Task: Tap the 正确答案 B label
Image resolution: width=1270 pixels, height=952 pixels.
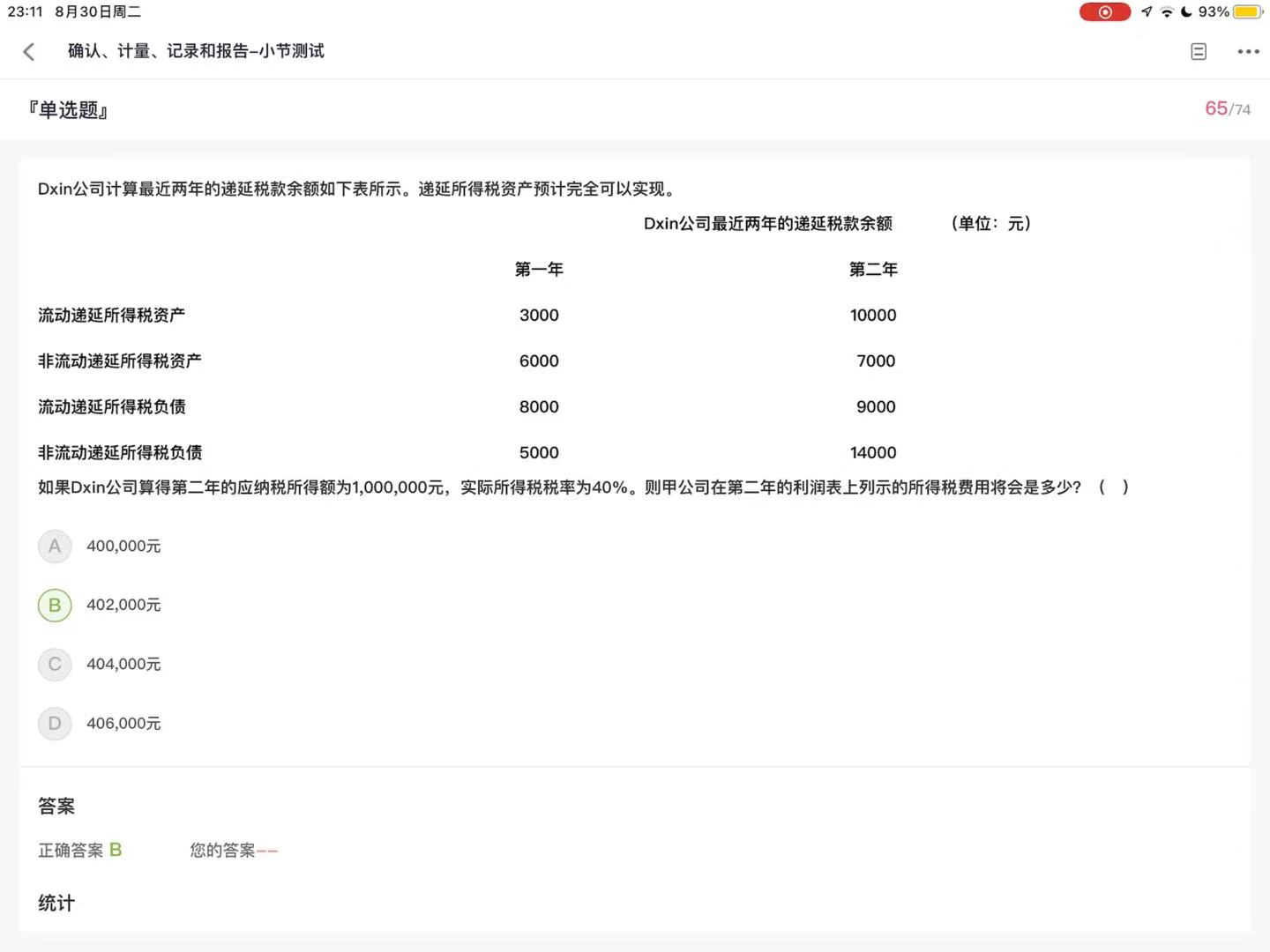Action: coord(80,851)
